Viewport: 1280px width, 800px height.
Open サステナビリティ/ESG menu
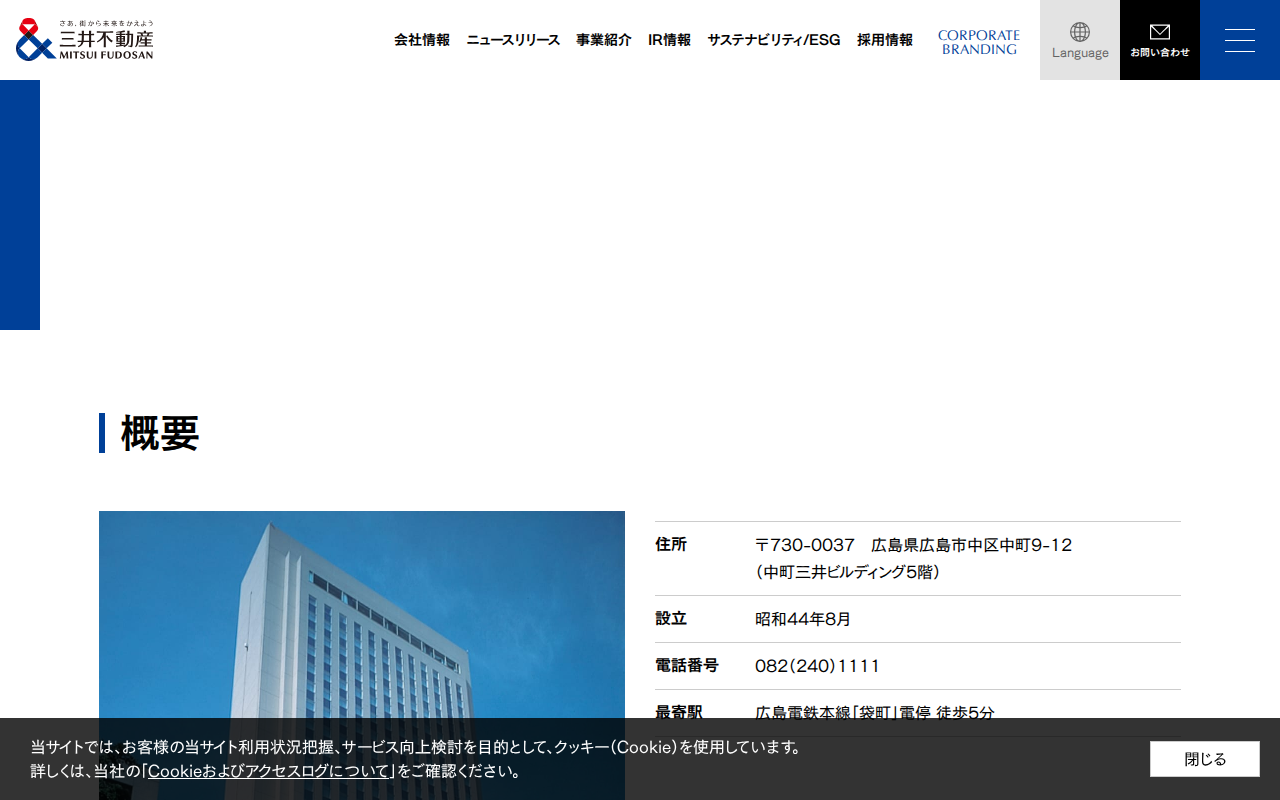click(774, 40)
